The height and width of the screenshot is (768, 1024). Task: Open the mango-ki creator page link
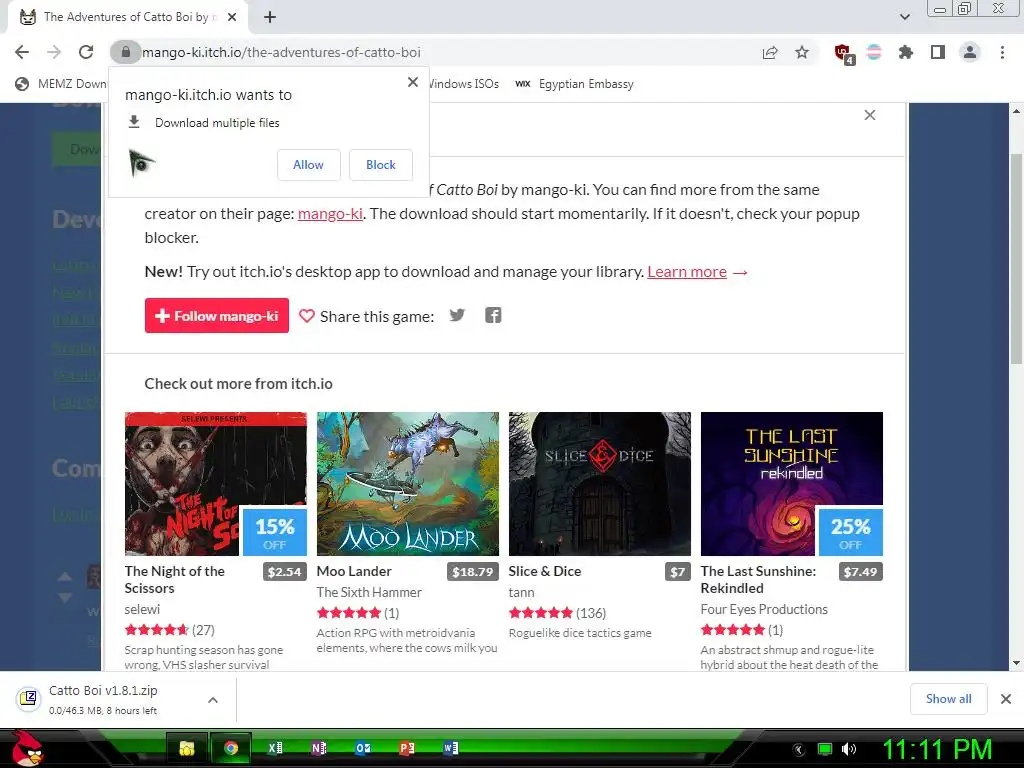click(330, 214)
